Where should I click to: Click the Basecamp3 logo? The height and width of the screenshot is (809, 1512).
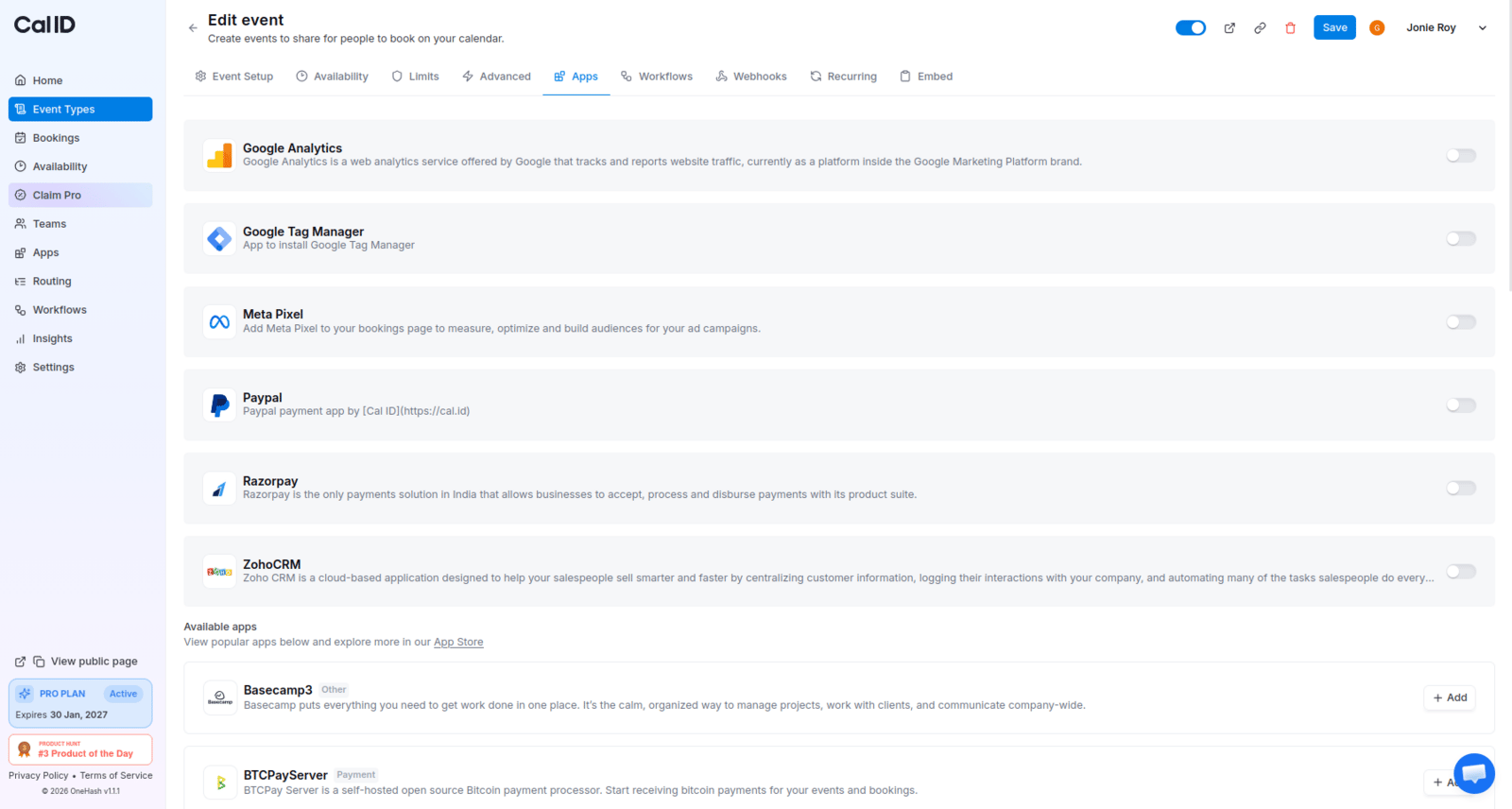(220, 697)
